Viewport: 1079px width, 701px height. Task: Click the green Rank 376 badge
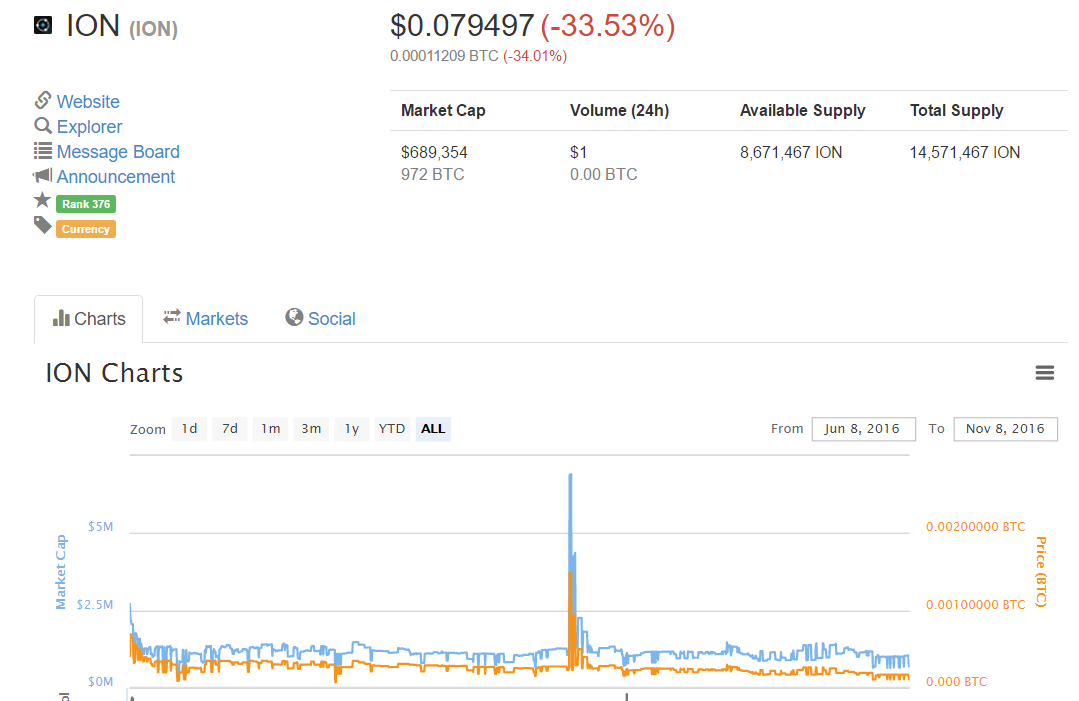click(86, 204)
